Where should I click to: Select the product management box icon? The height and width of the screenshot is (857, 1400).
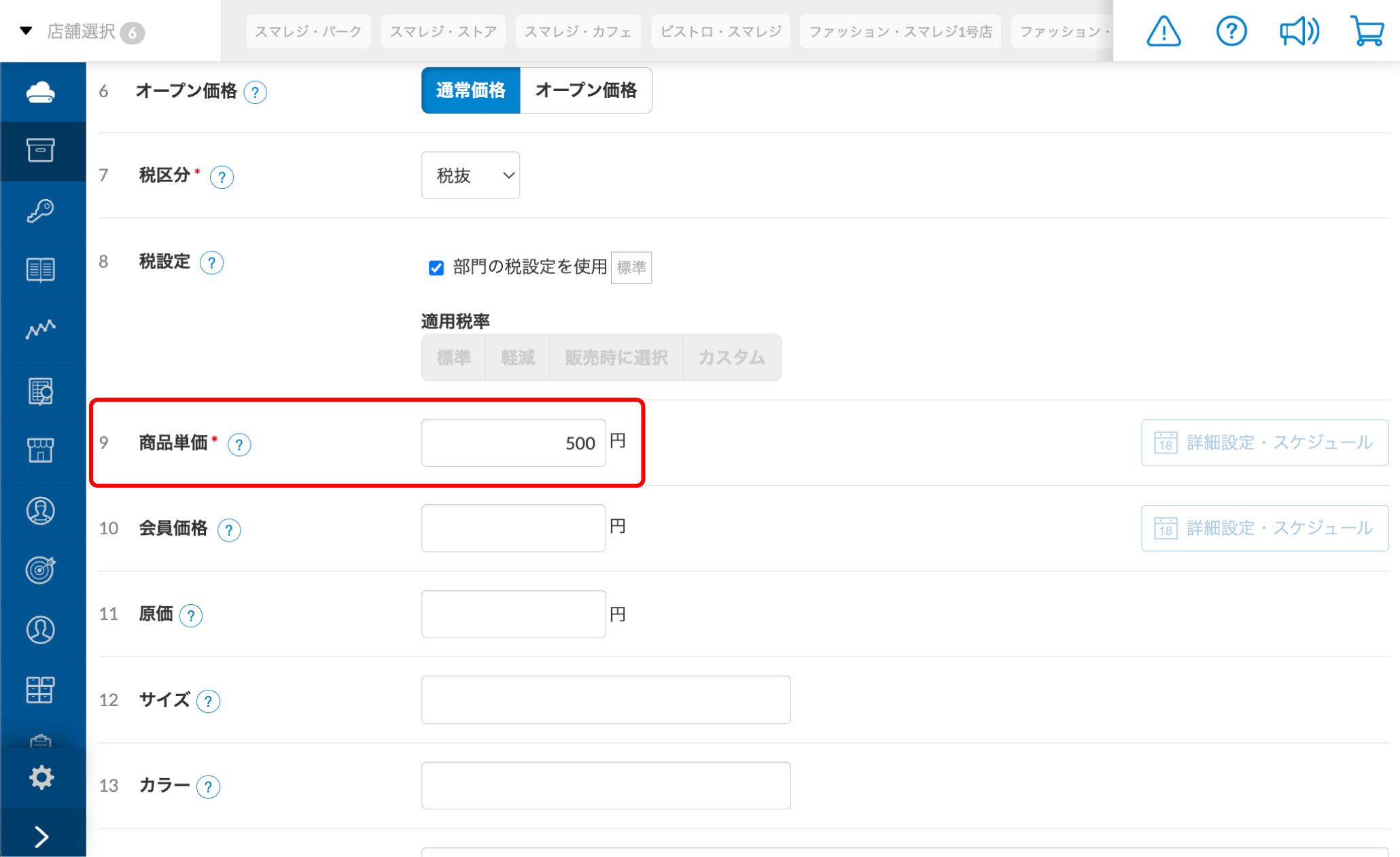pos(42,151)
